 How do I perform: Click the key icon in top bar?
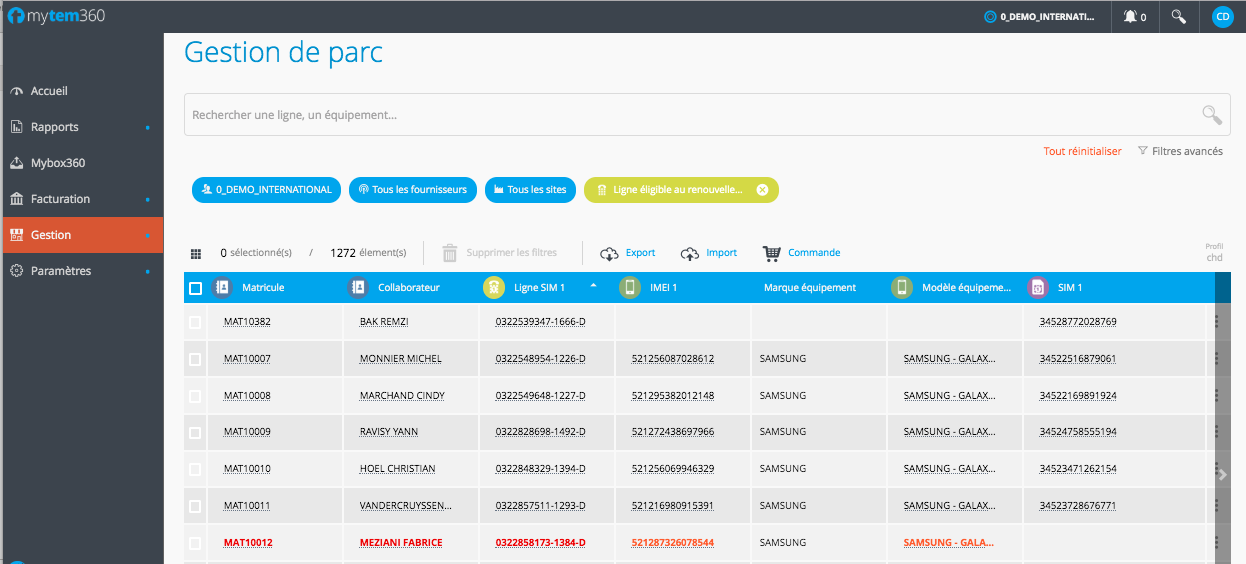[1179, 17]
